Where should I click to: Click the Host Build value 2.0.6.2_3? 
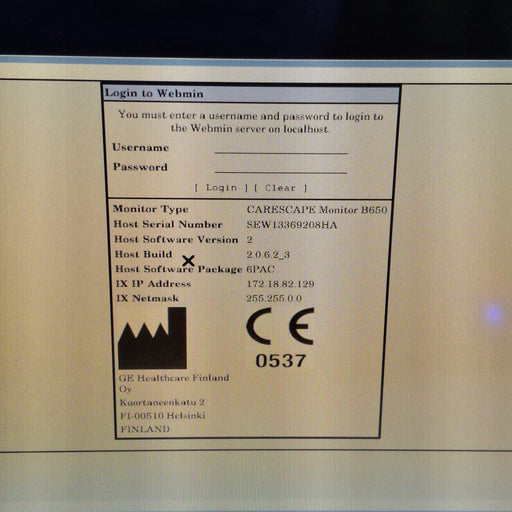click(268, 255)
